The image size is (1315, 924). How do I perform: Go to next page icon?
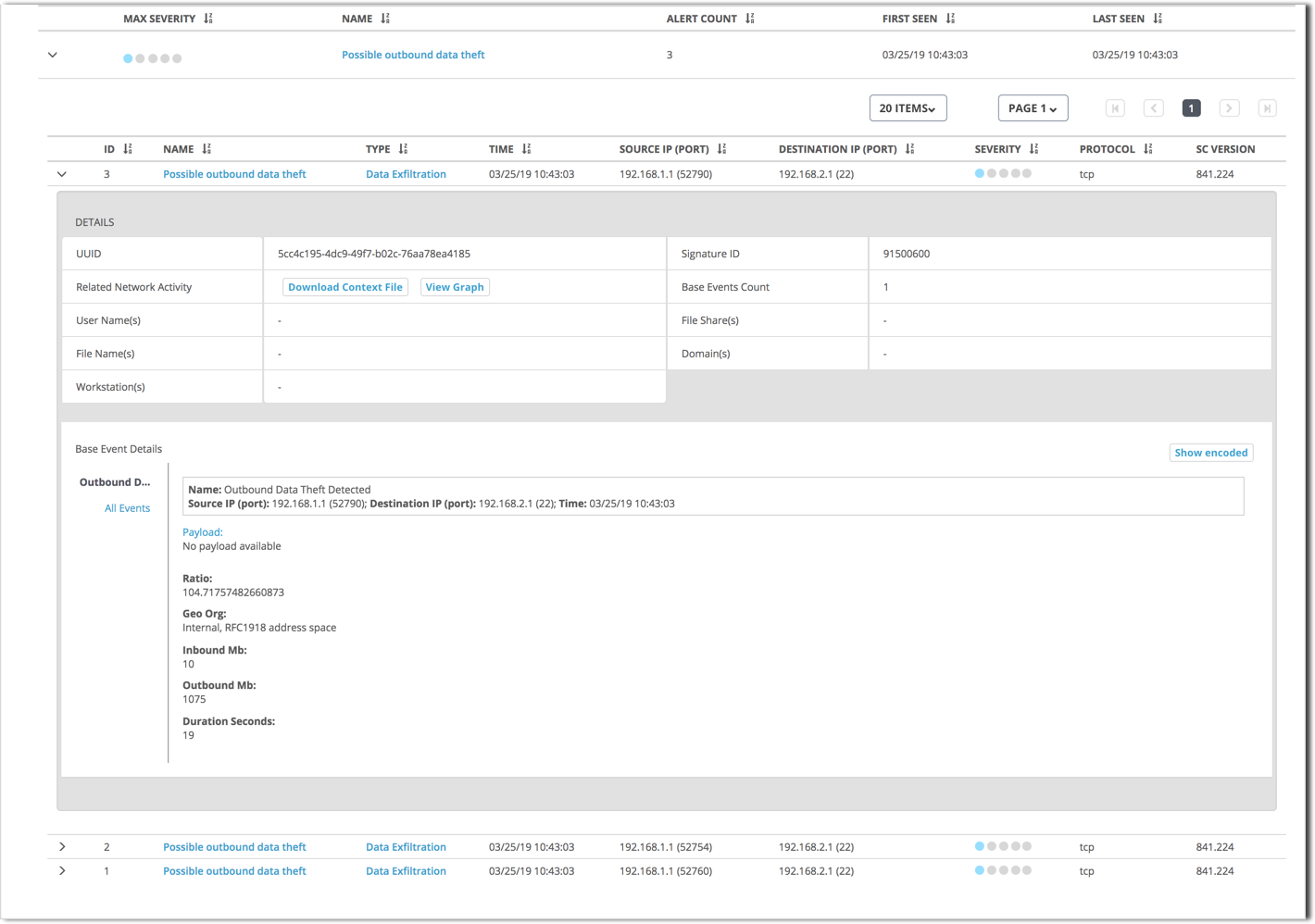click(1229, 108)
